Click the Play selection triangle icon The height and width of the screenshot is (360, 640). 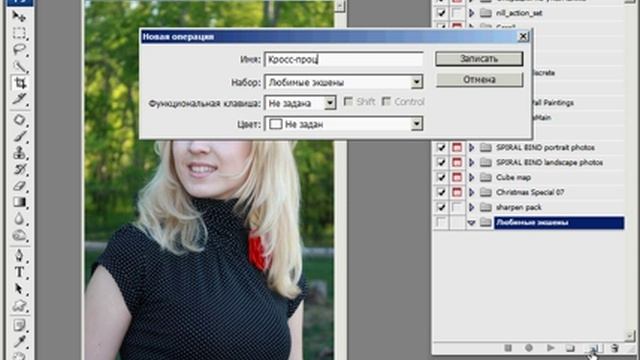550,348
